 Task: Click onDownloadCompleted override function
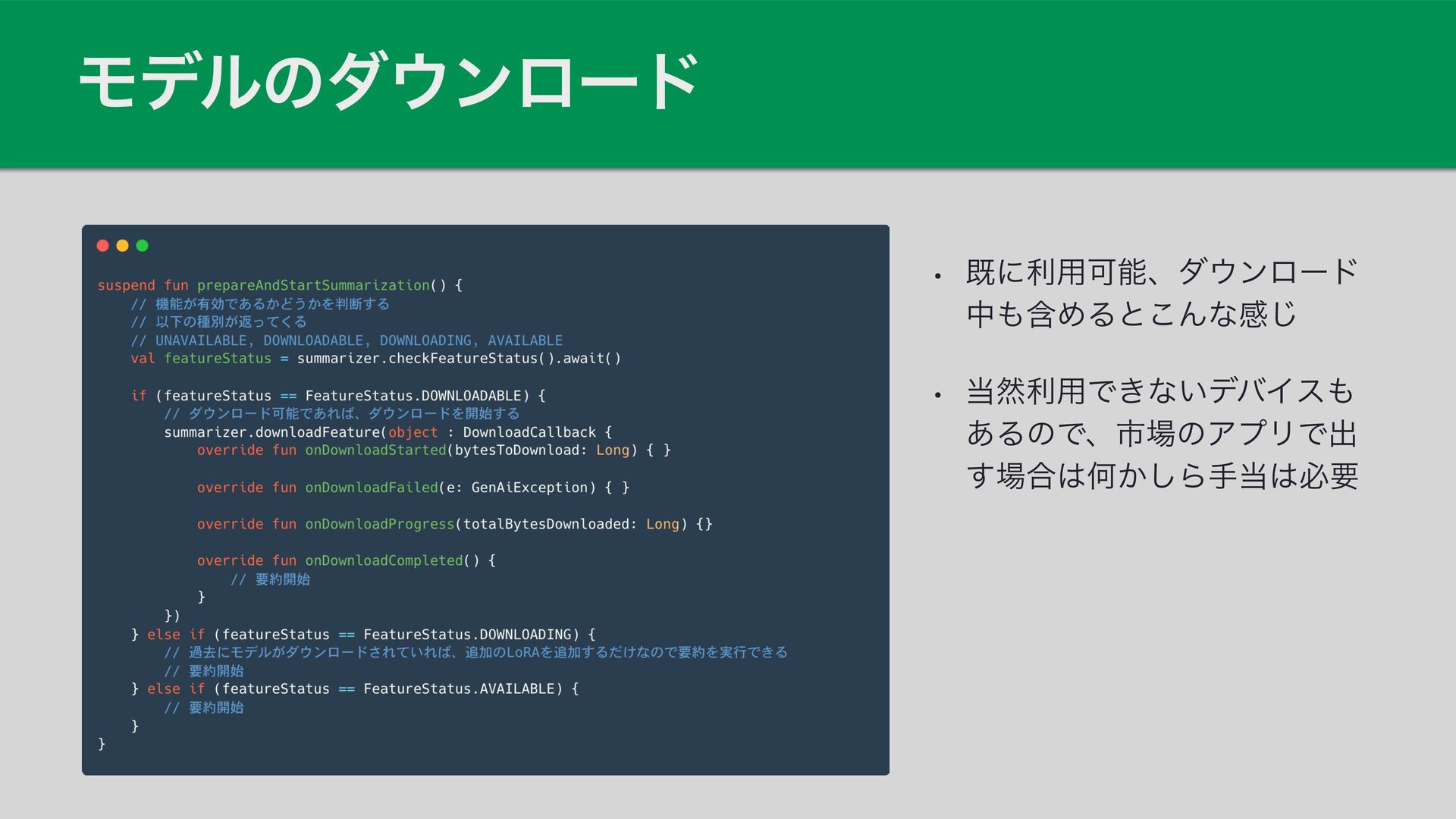384,560
